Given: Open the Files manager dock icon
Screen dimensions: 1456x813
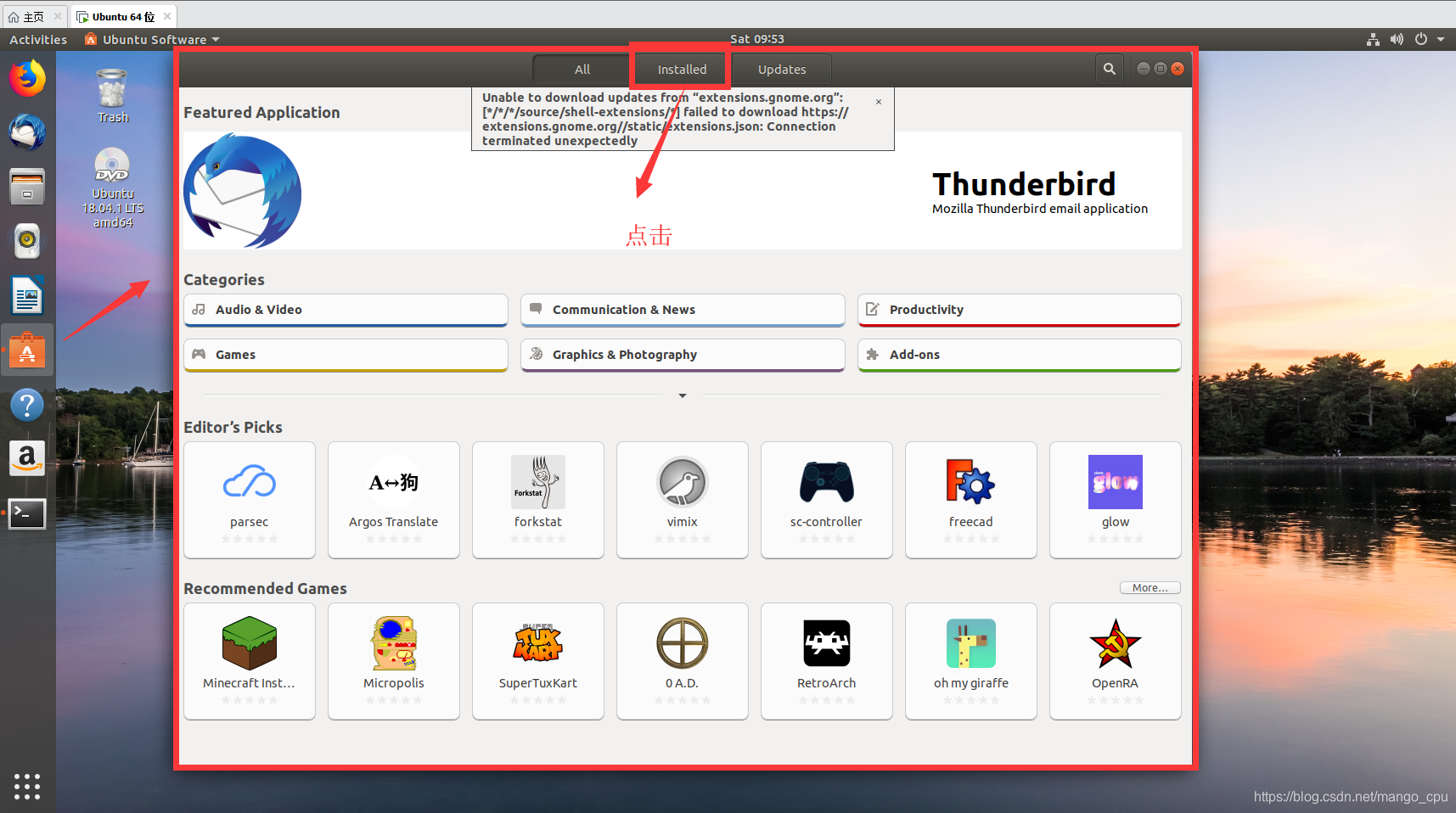Looking at the screenshot, I should point(27,187).
